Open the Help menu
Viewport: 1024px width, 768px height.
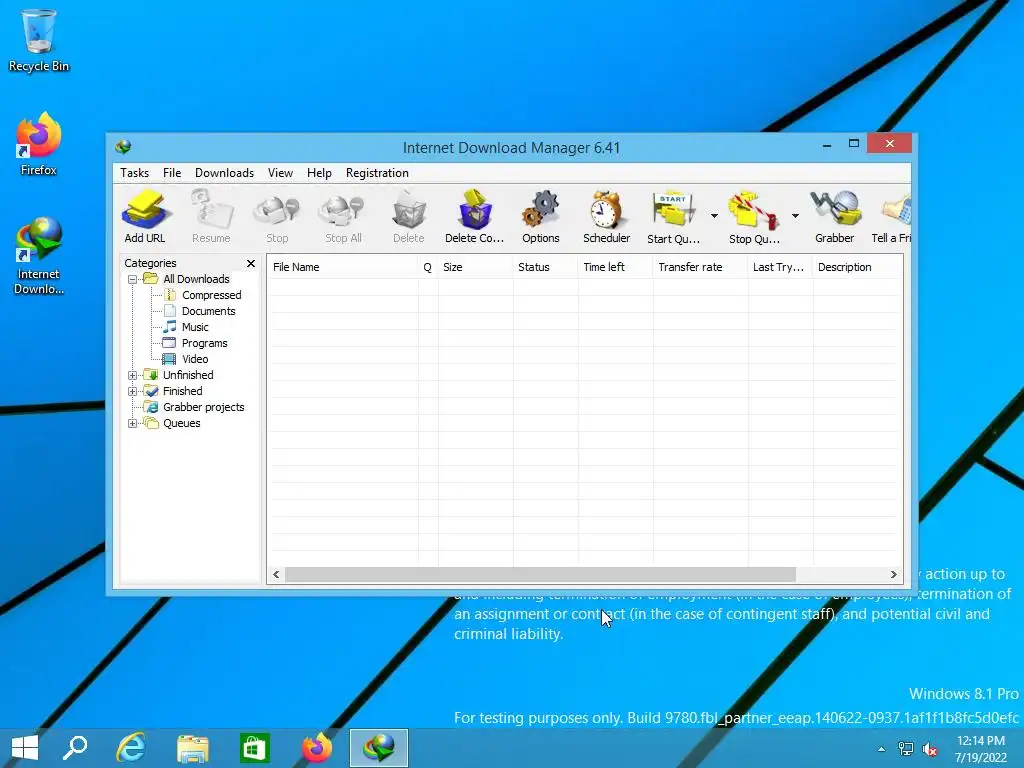[x=319, y=173]
